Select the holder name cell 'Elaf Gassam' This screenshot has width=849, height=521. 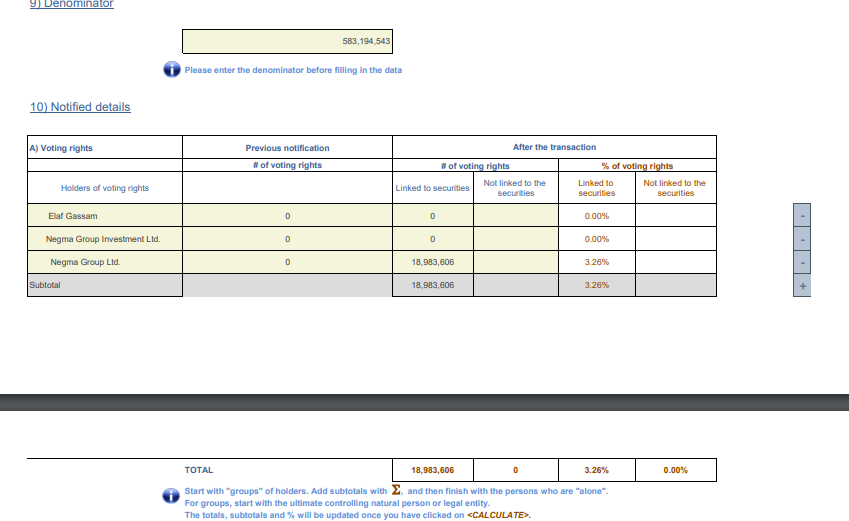click(x=105, y=216)
